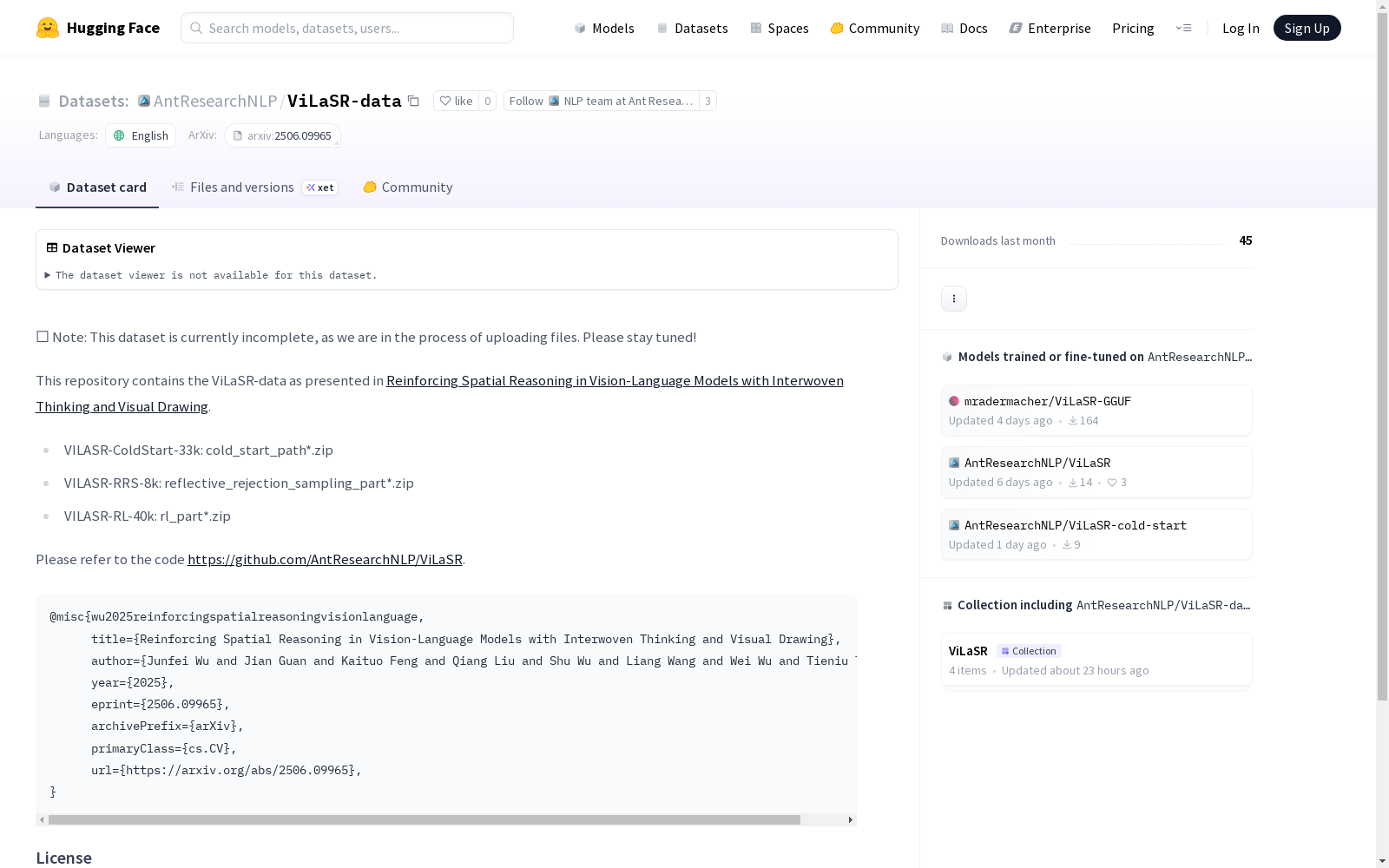Open the Enterprise navigation item

(x=1050, y=28)
